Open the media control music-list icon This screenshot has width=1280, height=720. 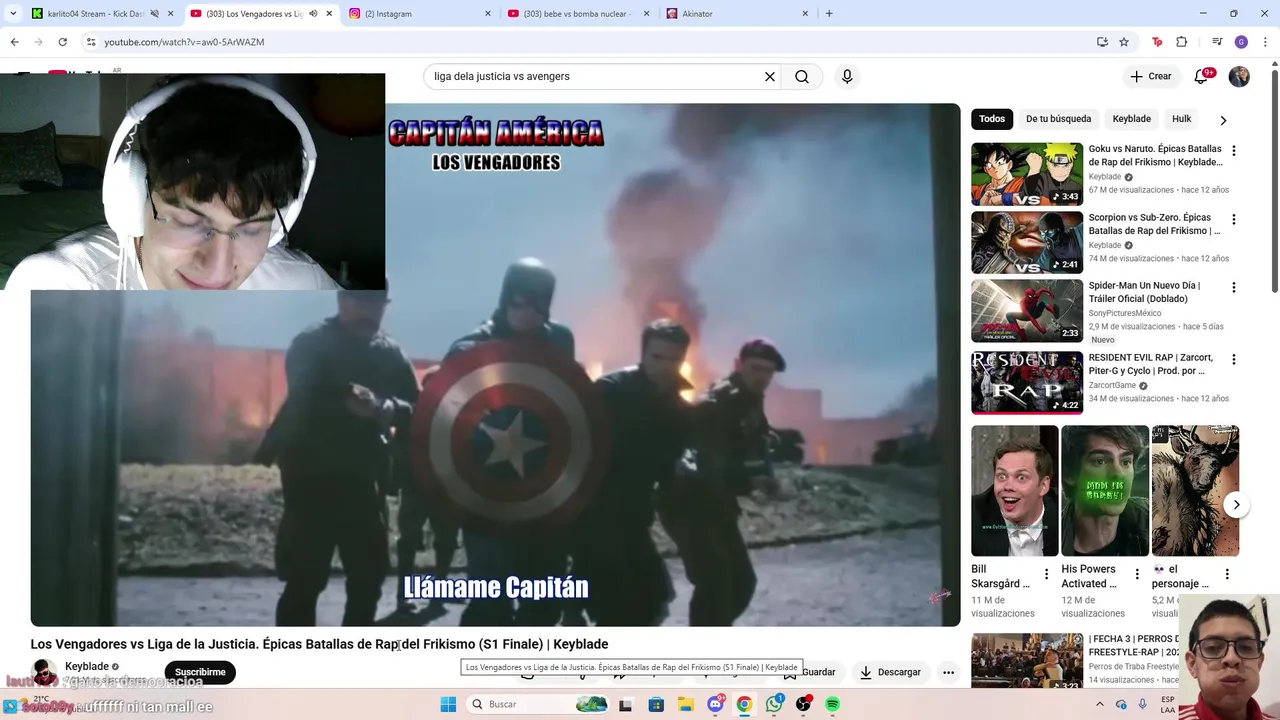click(x=1217, y=42)
